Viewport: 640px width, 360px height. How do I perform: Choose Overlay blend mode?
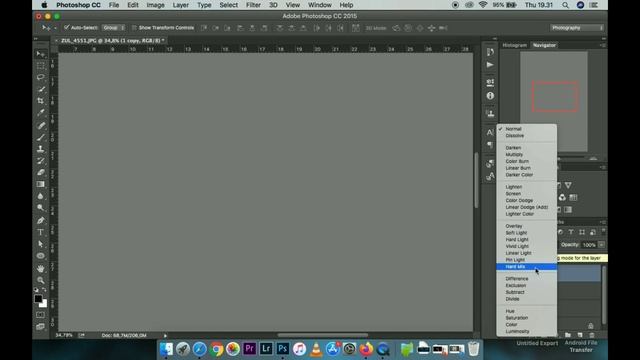point(527,226)
